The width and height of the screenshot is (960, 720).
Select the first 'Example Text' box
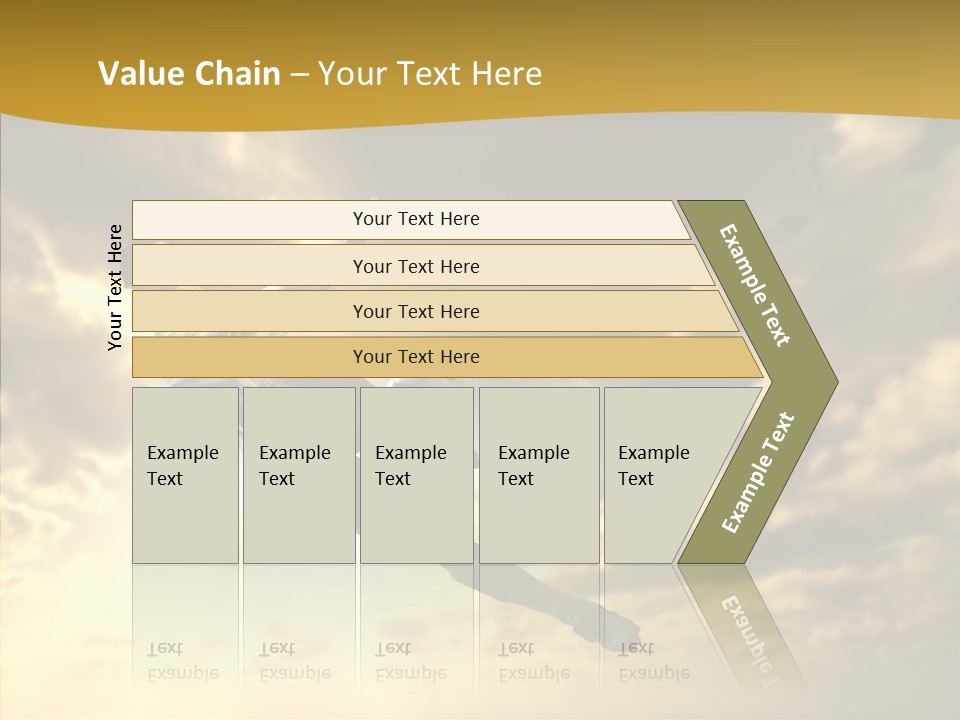185,475
